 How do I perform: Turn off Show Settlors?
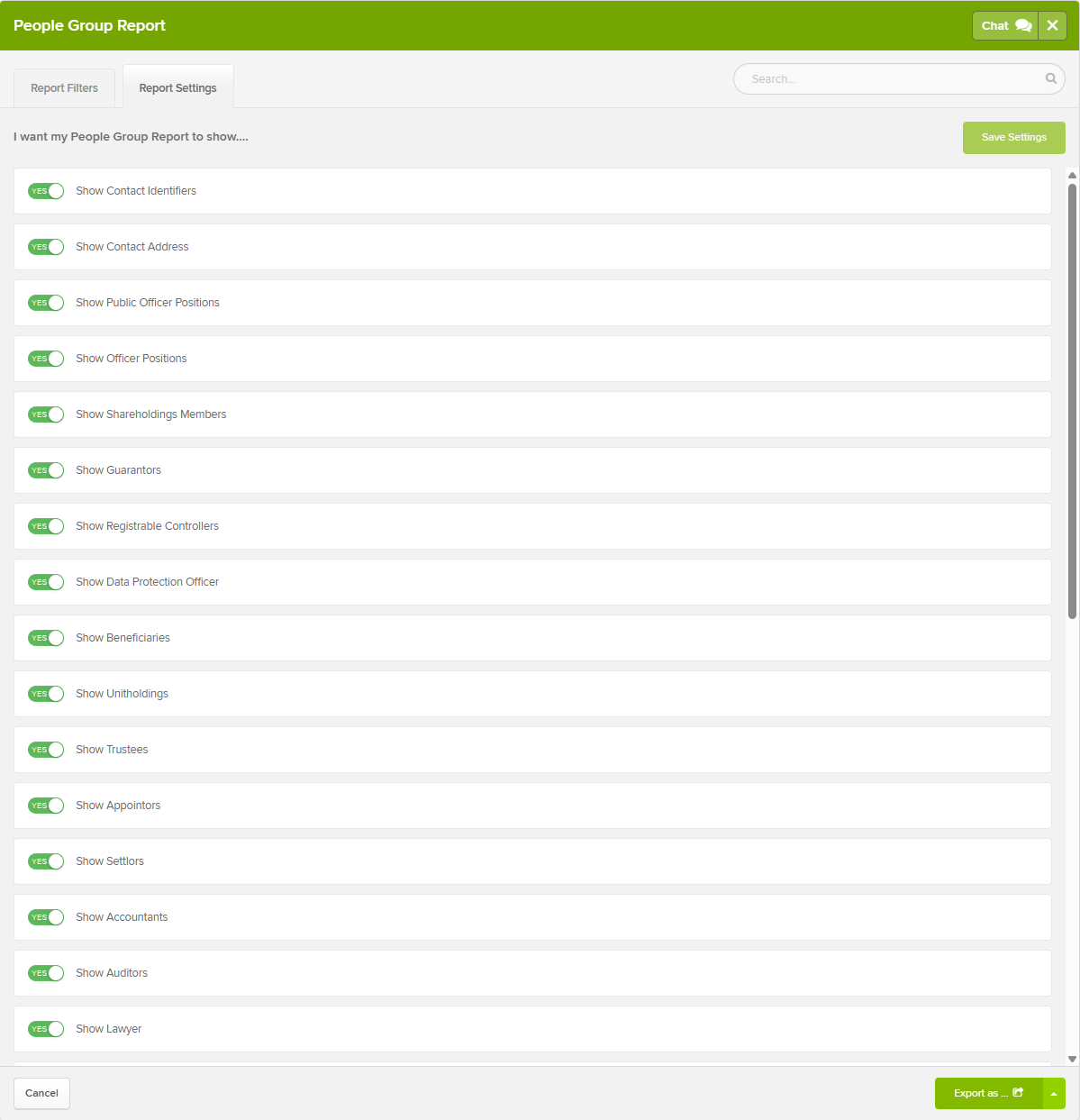coord(46,861)
